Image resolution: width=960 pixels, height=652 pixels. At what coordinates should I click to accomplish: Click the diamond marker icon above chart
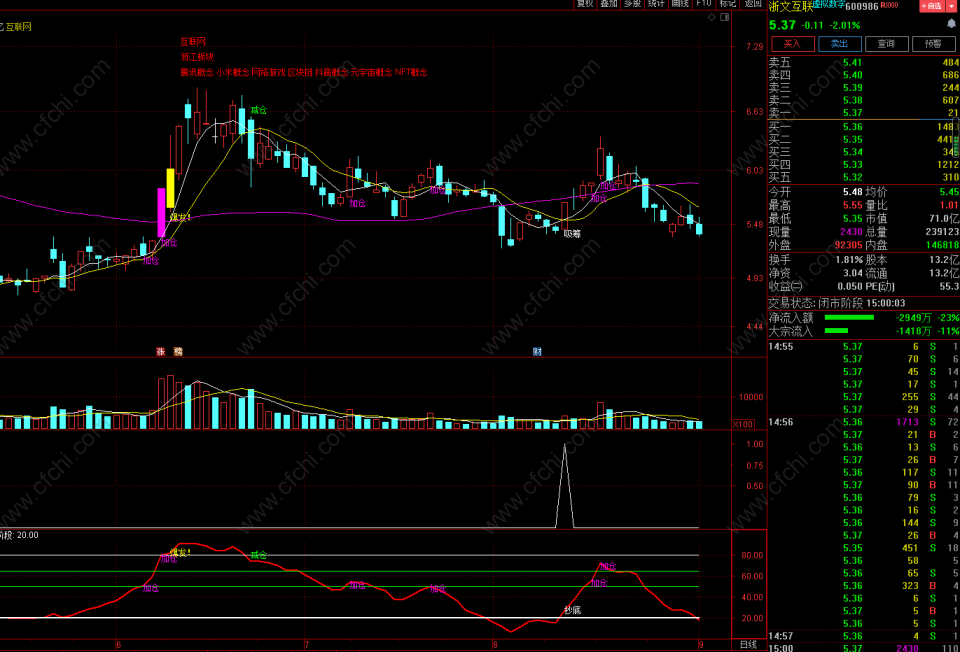click(x=711, y=18)
